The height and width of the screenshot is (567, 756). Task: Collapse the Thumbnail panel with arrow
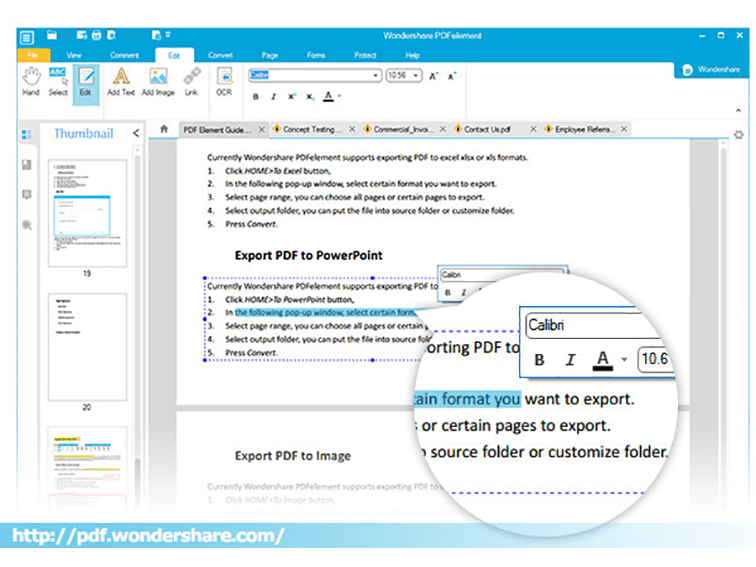point(136,133)
